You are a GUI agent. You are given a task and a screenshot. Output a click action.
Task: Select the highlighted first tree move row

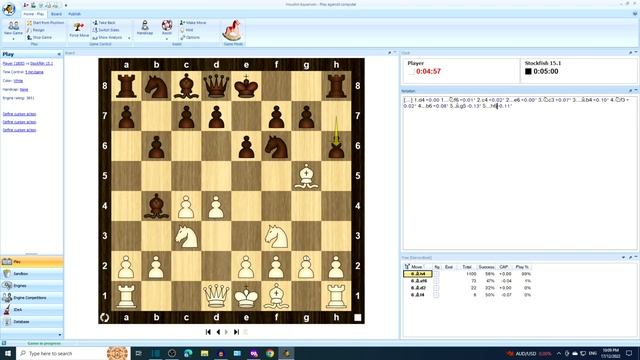tap(418, 274)
